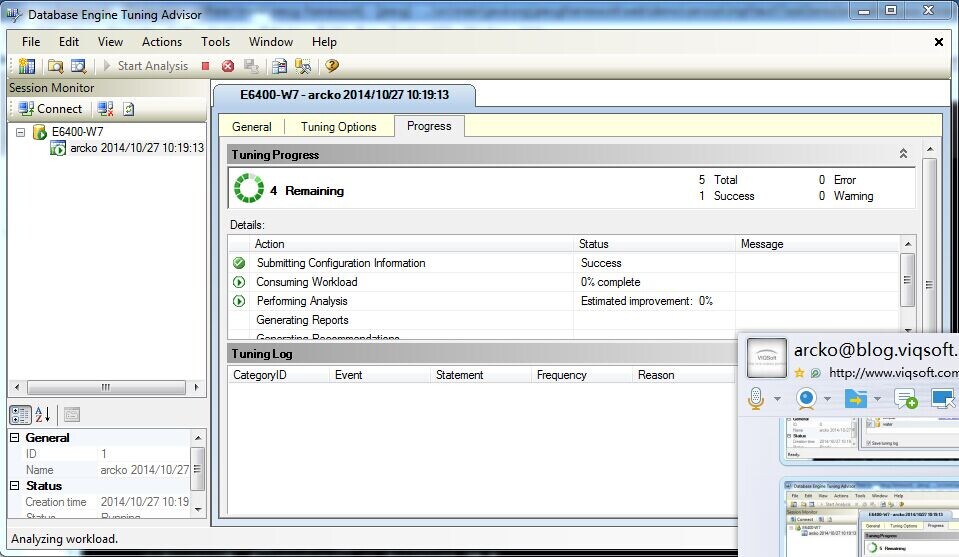959x557 pixels.
Task: Select the Performing Analysis row
Action: coord(564,301)
